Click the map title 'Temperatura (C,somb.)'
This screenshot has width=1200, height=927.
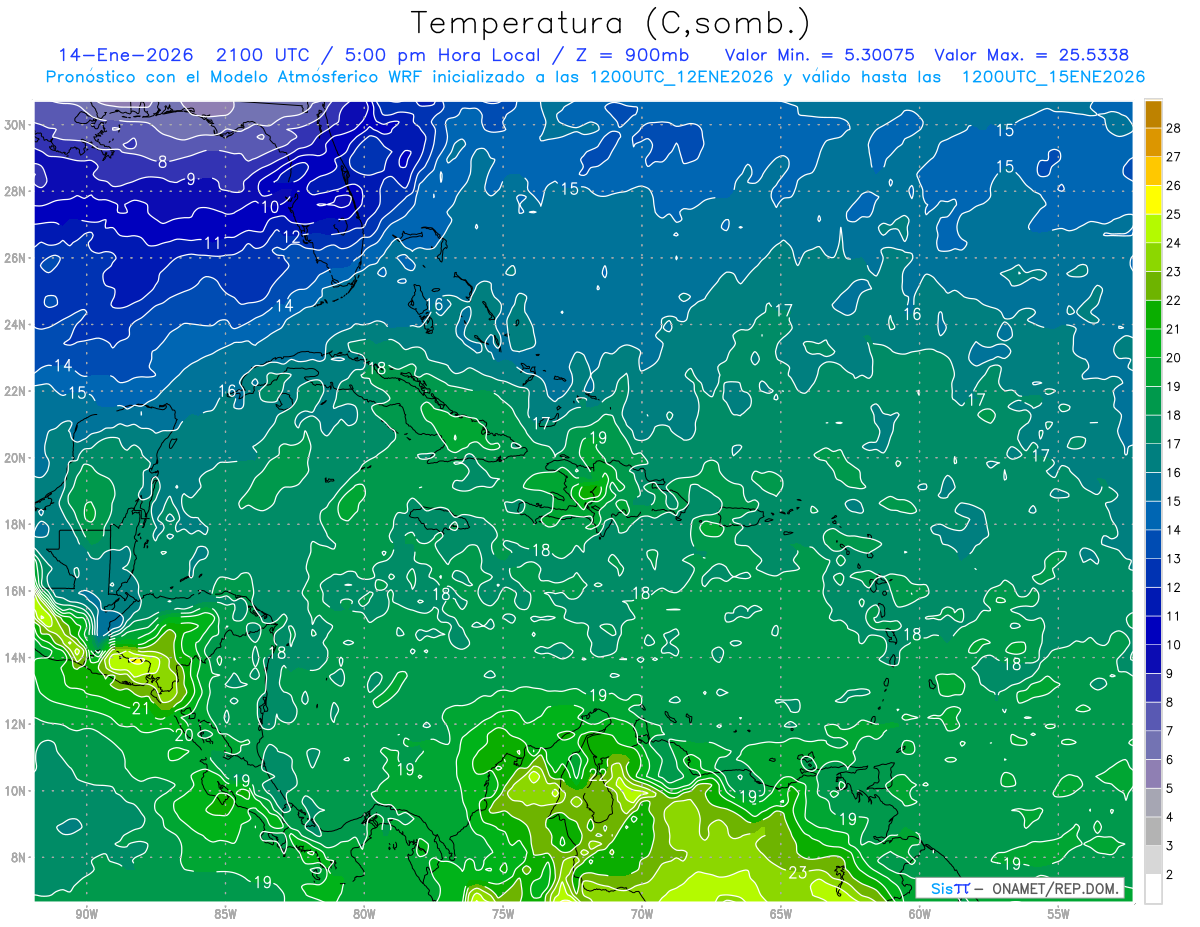[x=610, y=23]
